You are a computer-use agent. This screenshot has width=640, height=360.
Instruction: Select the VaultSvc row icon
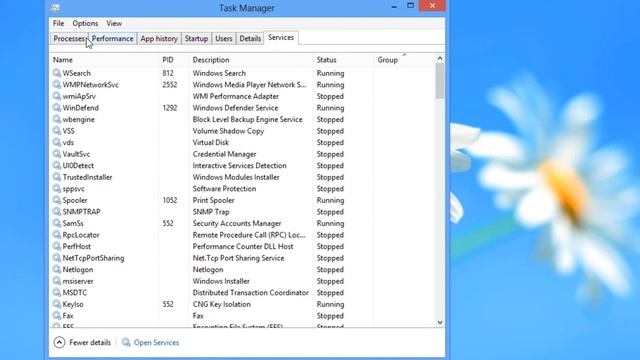[x=57, y=154]
